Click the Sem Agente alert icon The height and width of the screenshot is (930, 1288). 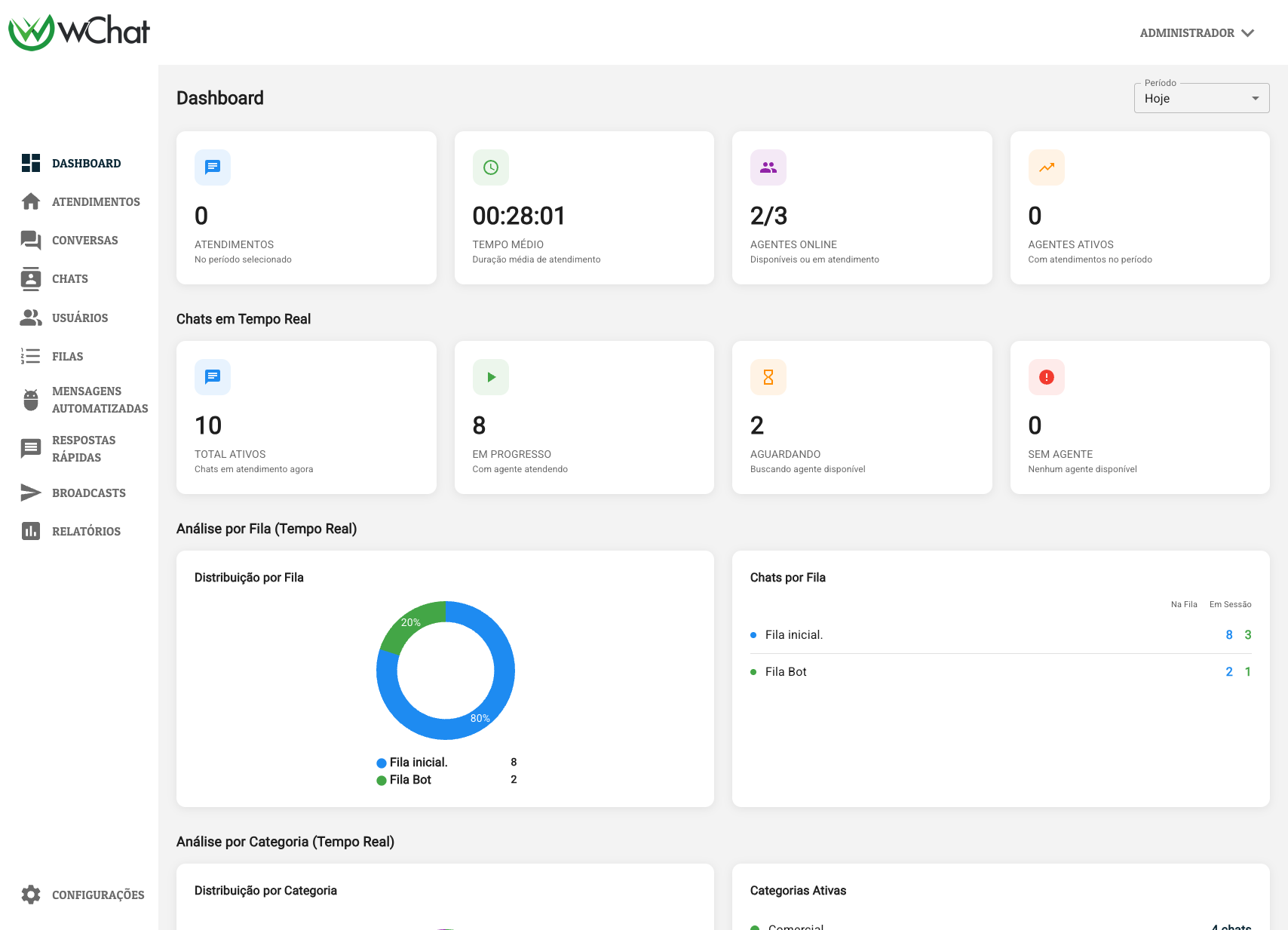click(1047, 377)
